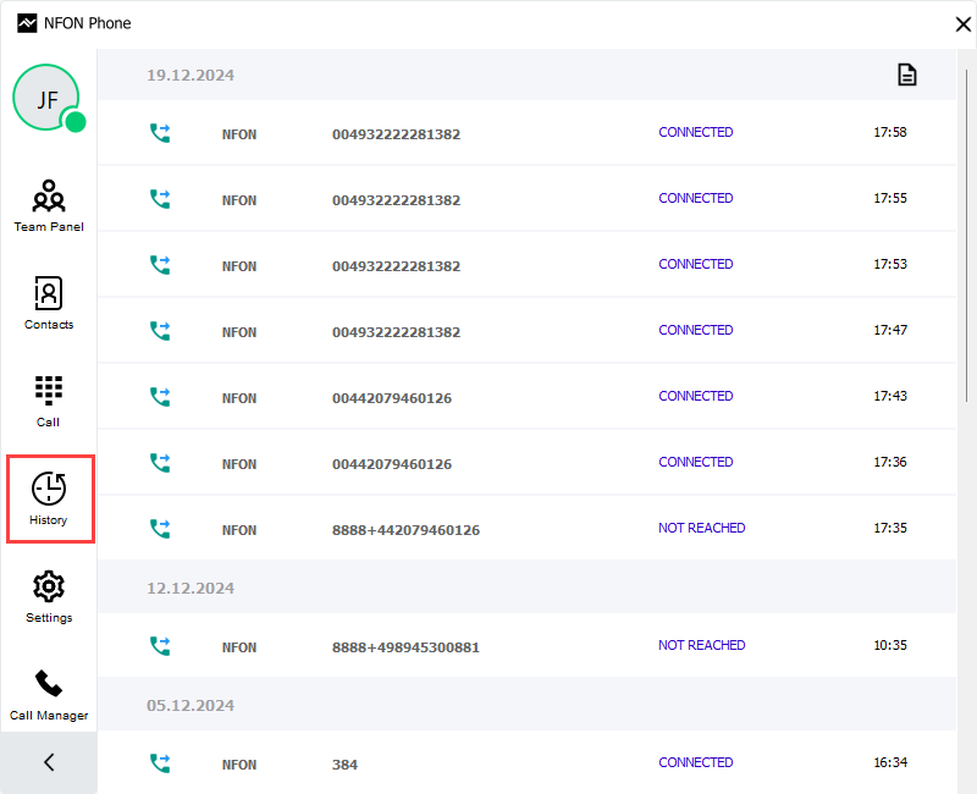Open the Team Panel view
The height and width of the screenshot is (794, 977).
pyautogui.click(x=49, y=206)
